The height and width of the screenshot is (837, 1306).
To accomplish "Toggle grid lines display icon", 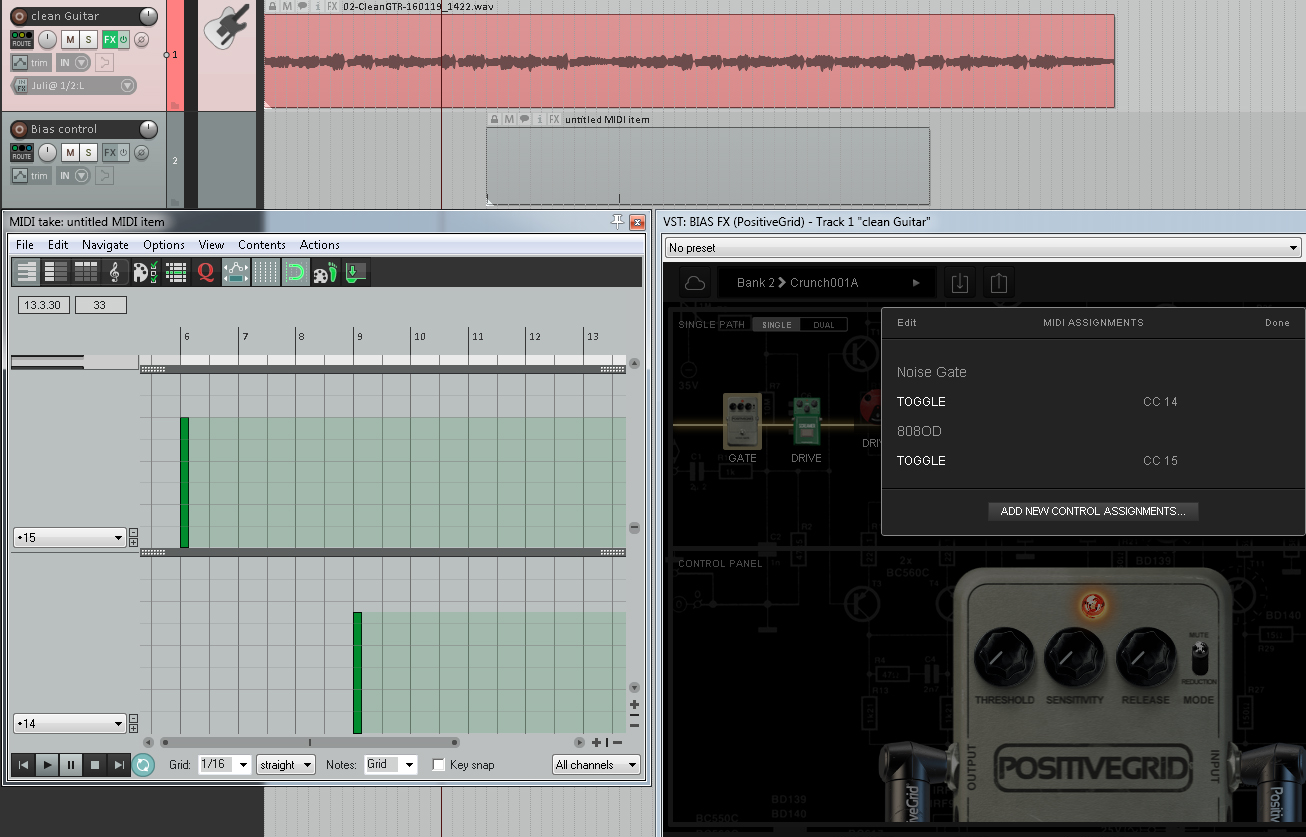I will [265, 272].
